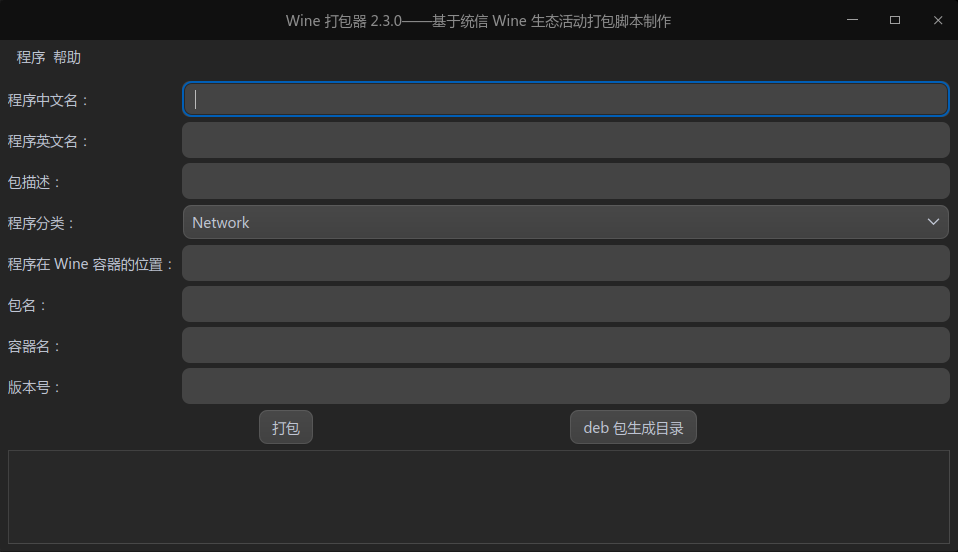
Task: Click the 包名 input field
Action: point(565,304)
